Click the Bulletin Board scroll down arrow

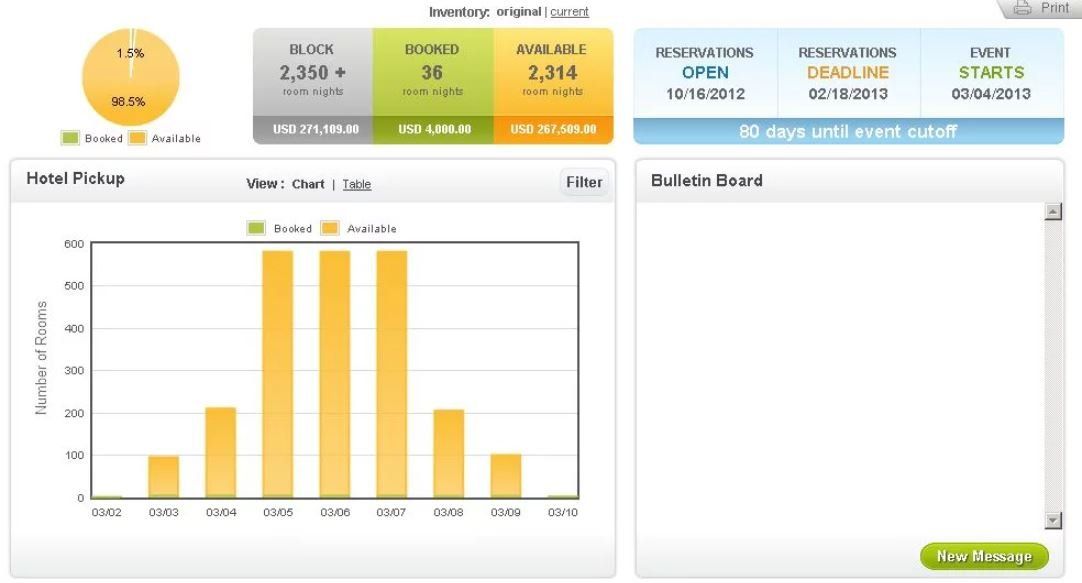point(1053,520)
